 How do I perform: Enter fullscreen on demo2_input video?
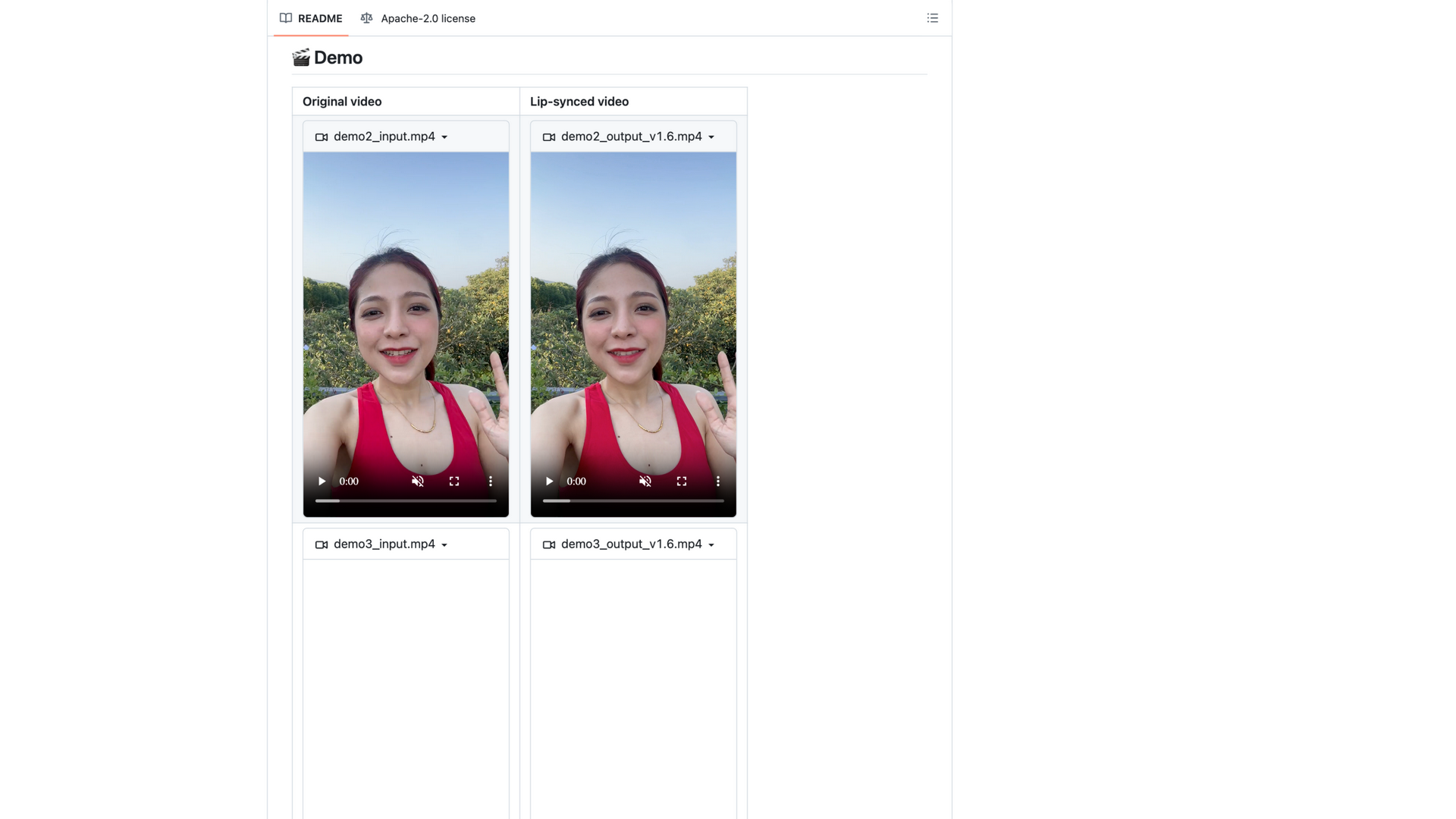[x=454, y=482]
